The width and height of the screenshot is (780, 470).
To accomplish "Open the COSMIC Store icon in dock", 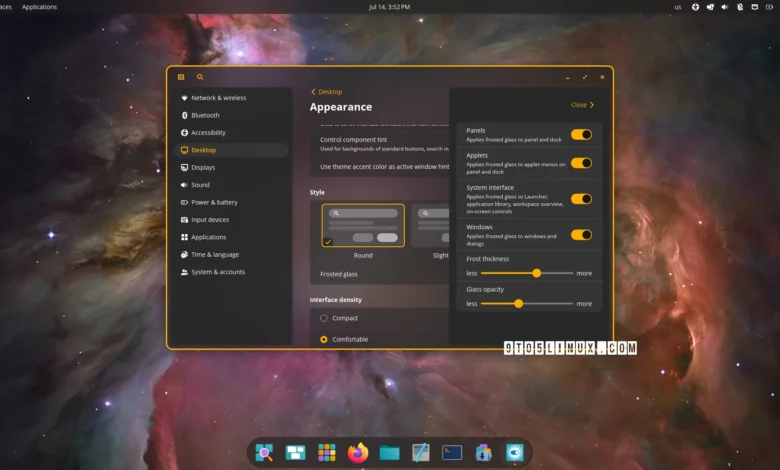I will tap(483, 453).
